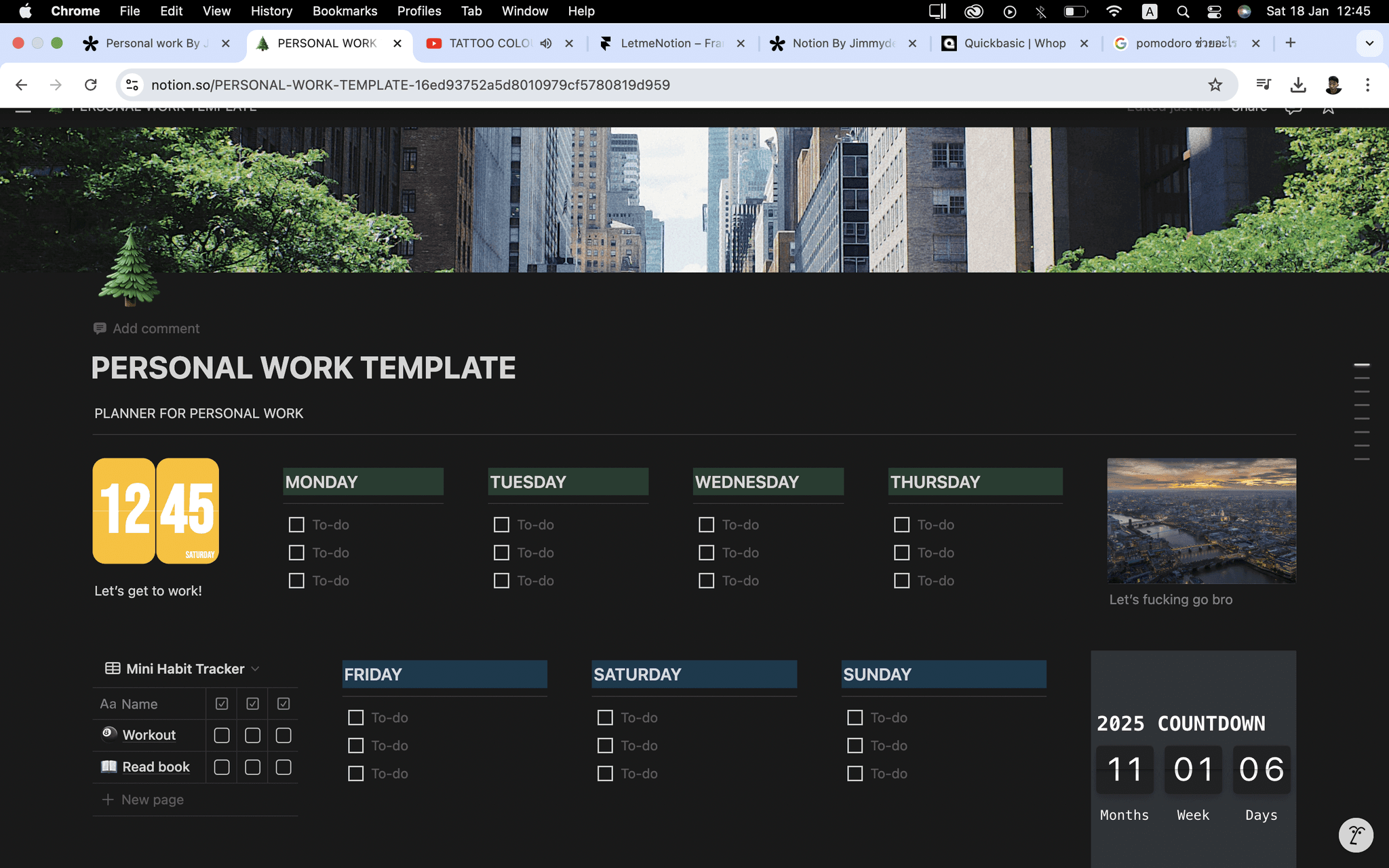Viewport: 1389px width, 868px height.
Task: Click the Add comment speech bubble icon
Action: point(100,328)
